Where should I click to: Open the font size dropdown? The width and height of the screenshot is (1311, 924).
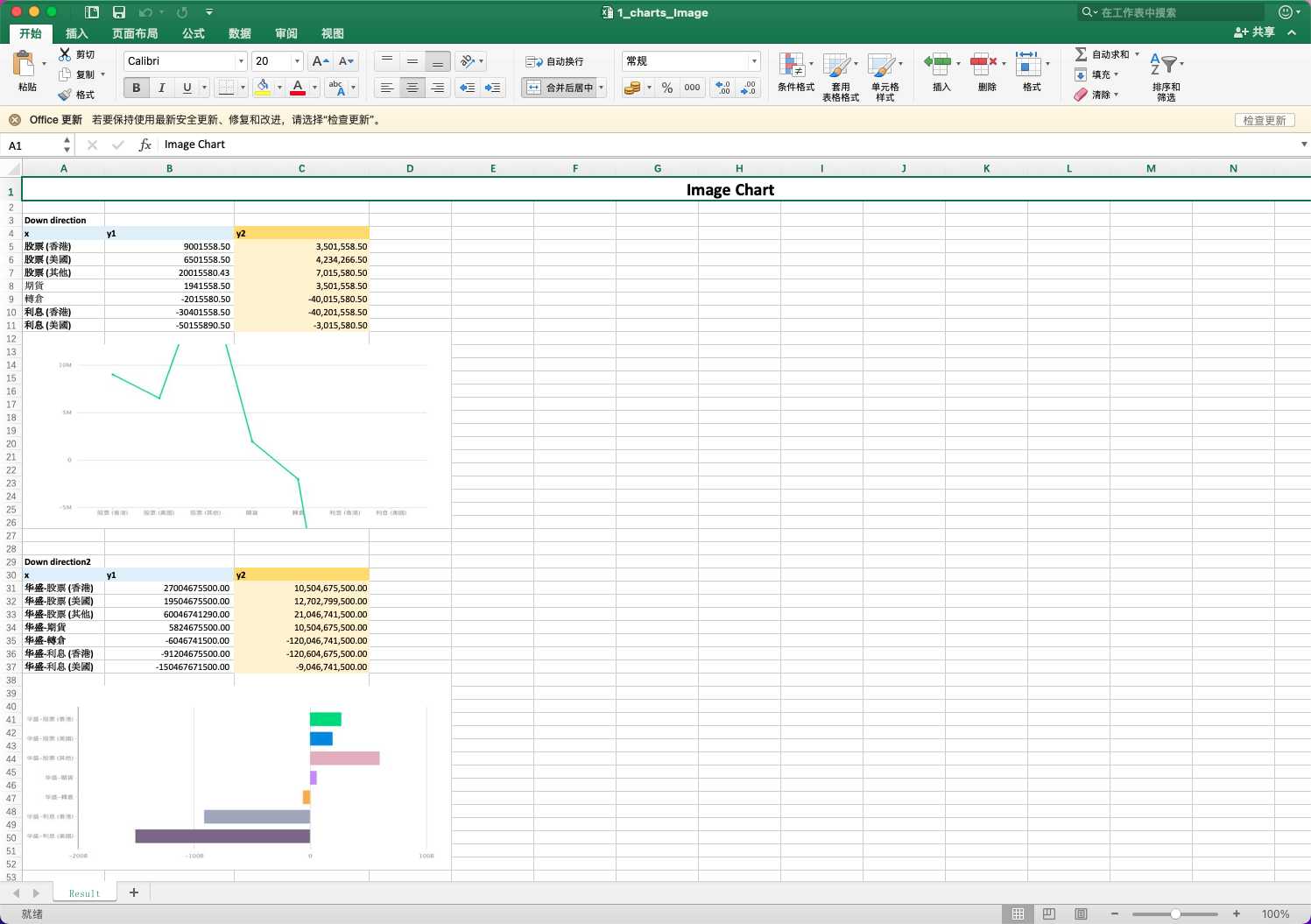pos(297,61)
